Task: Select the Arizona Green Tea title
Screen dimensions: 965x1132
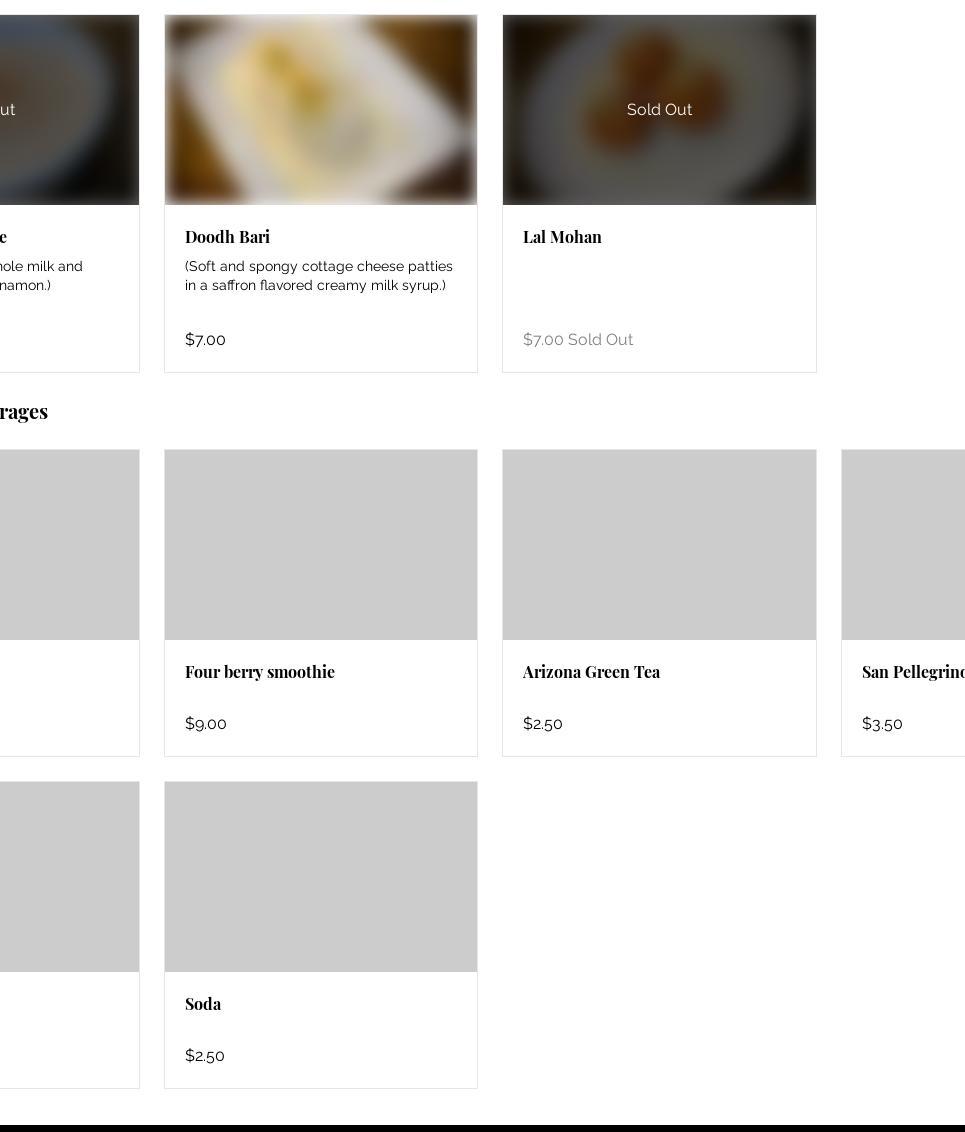Action: 591,672
